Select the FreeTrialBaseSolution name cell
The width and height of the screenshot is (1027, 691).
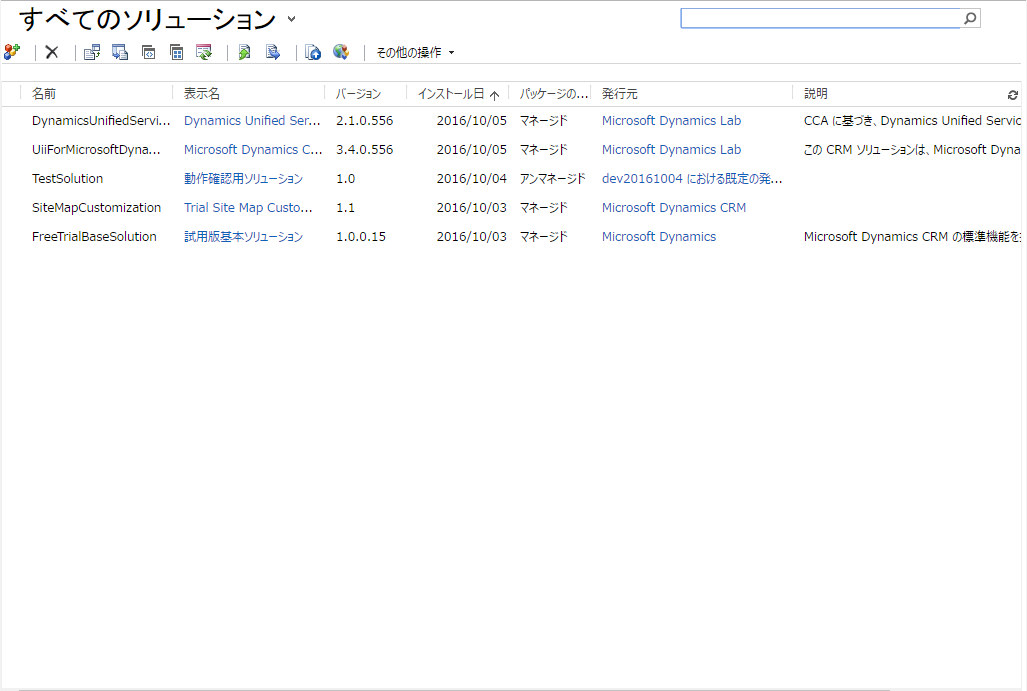click(x=94, y=236)
